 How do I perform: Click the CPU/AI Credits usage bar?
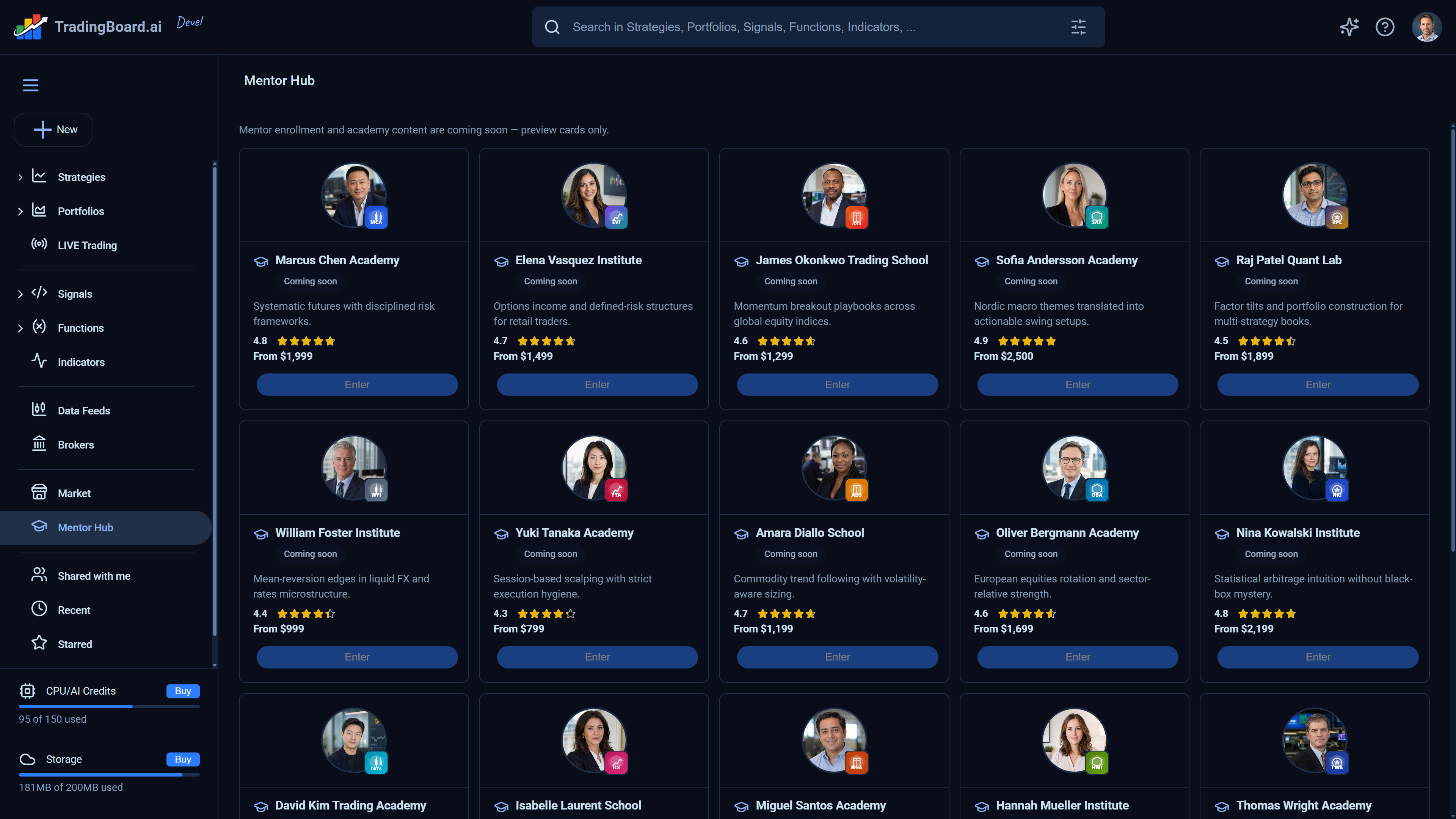coord(109,706)
